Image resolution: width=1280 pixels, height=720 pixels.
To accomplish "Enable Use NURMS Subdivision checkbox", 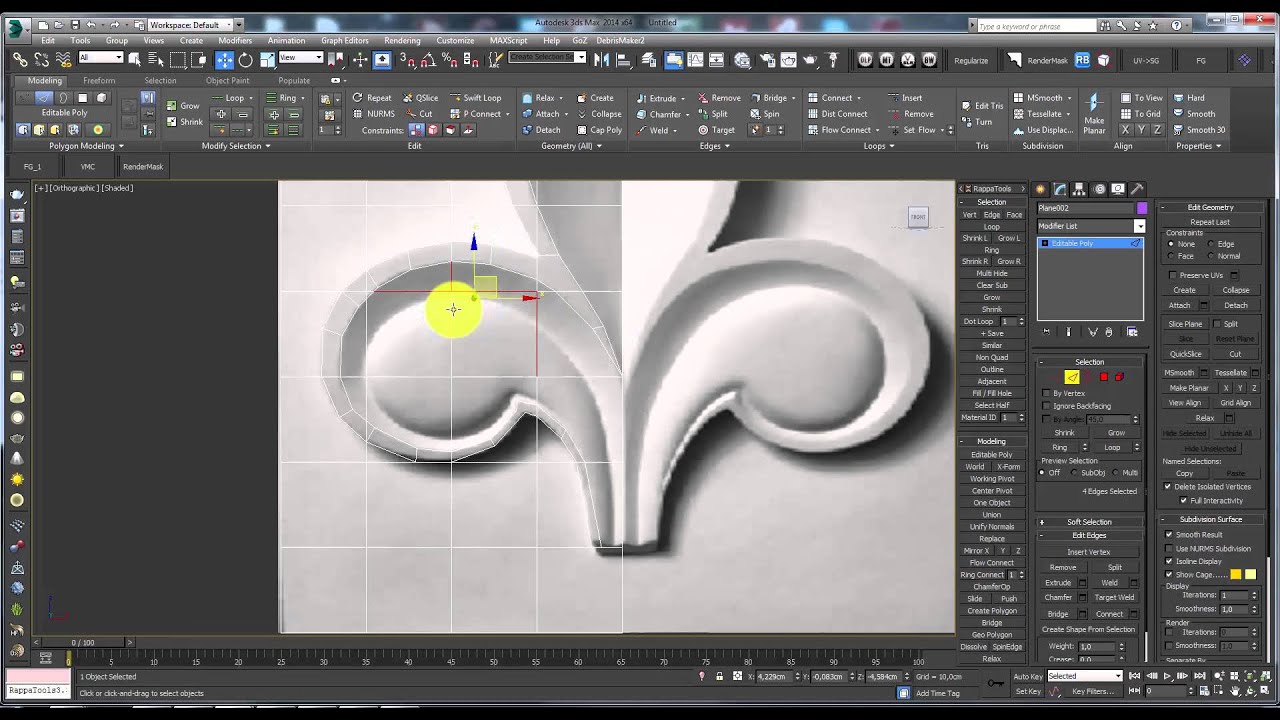I will (1169, 548).
